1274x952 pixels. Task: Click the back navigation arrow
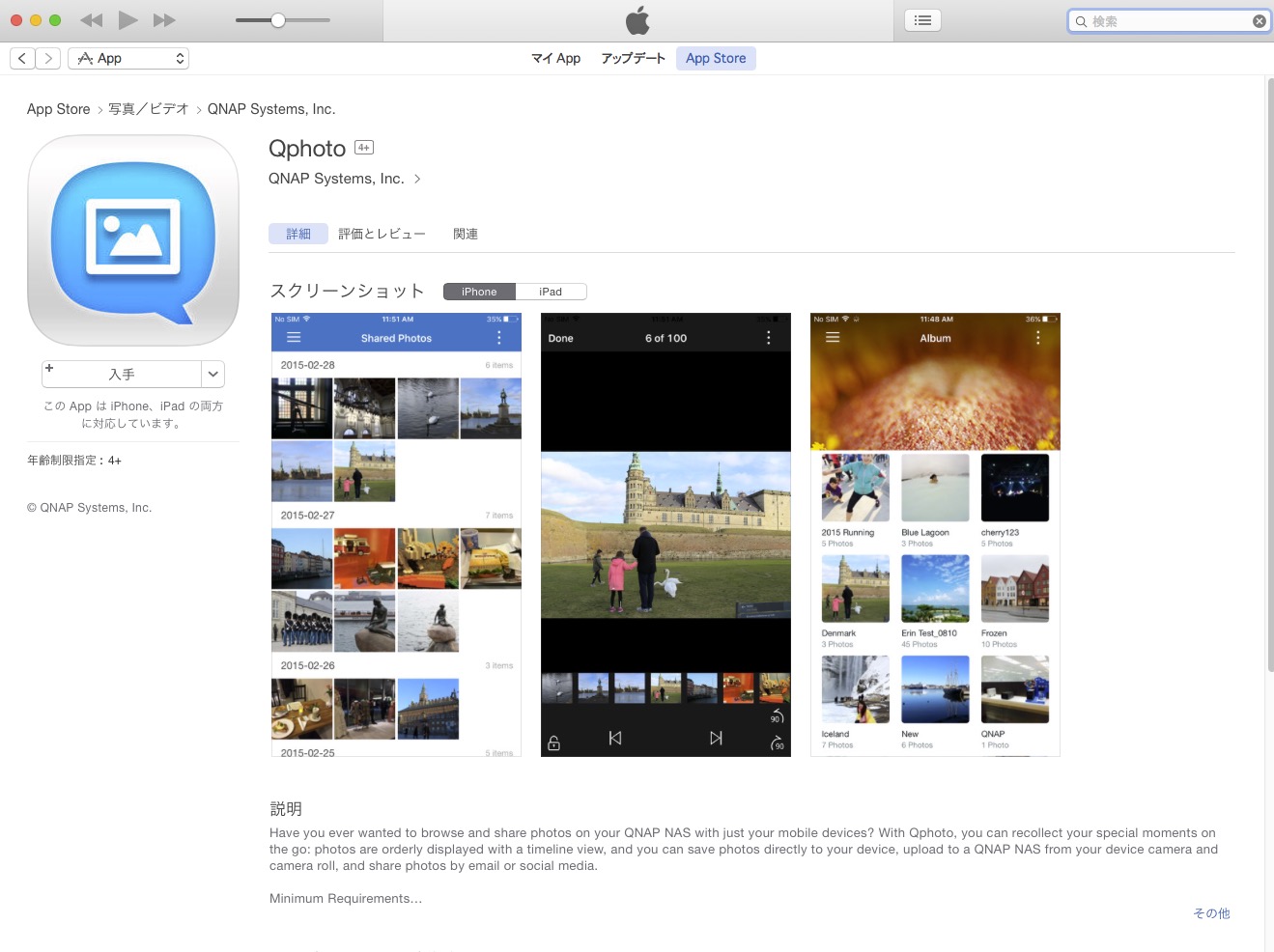tap(21, 58)
